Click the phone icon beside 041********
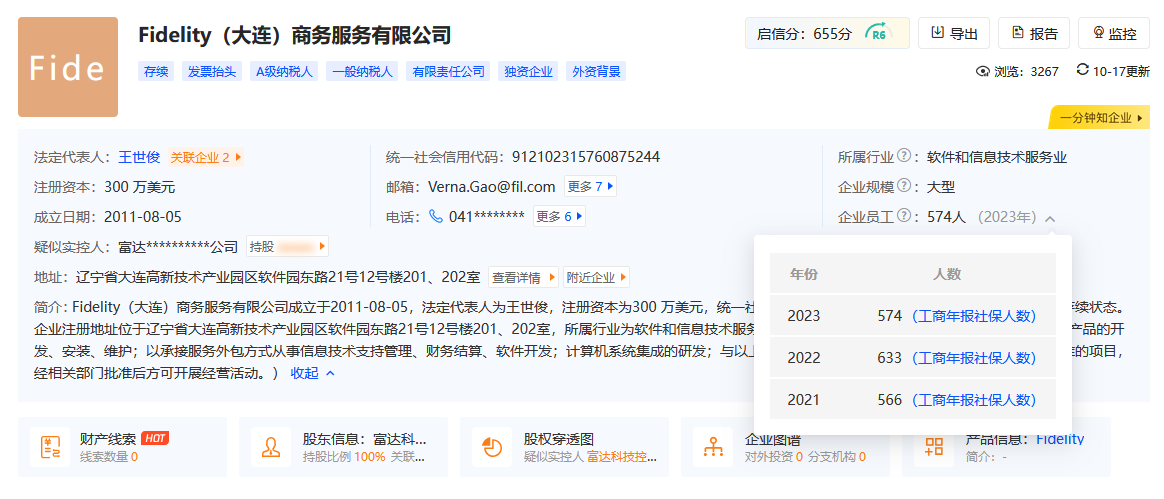 click(436, 217)
